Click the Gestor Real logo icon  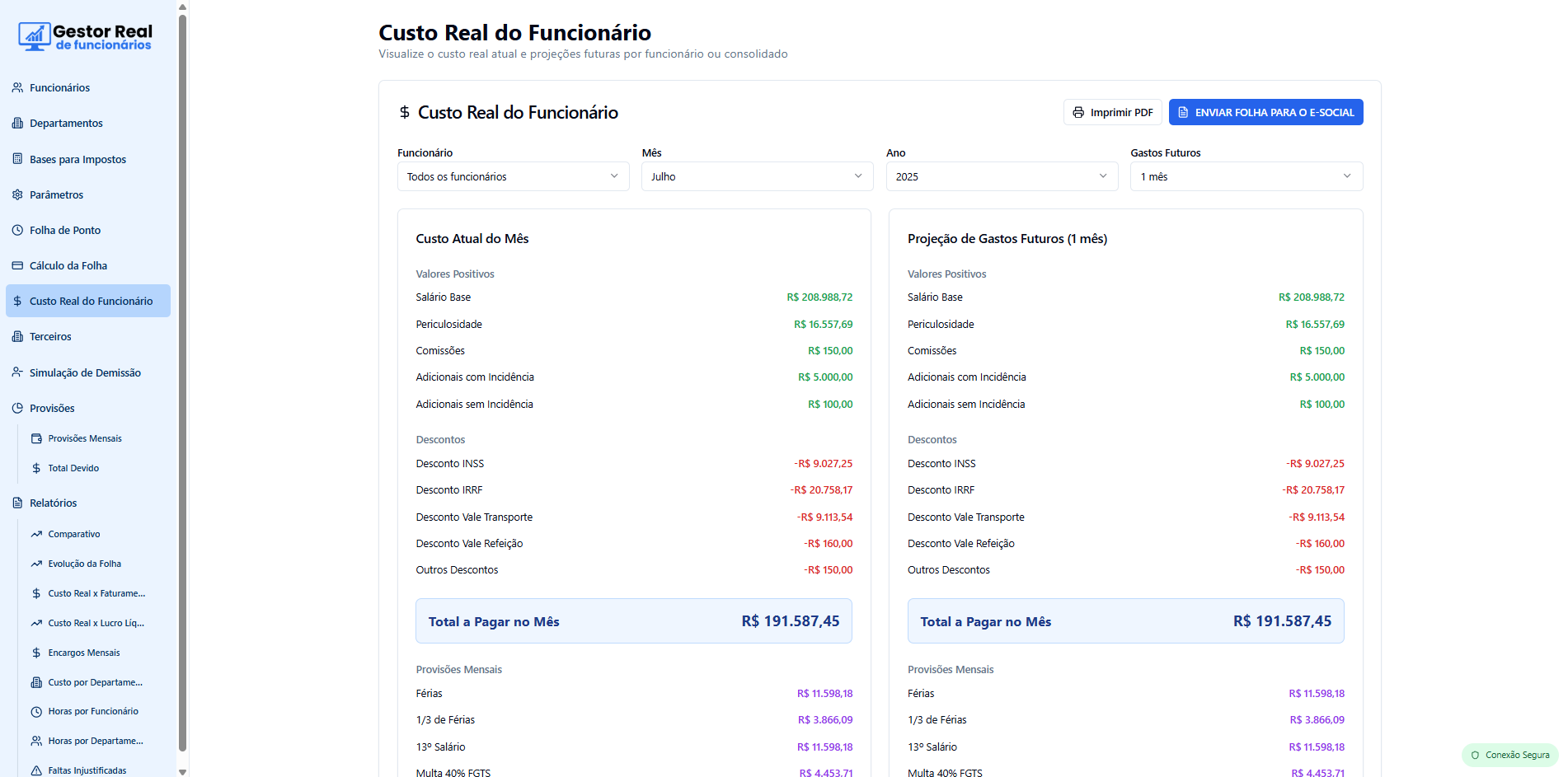35,36
